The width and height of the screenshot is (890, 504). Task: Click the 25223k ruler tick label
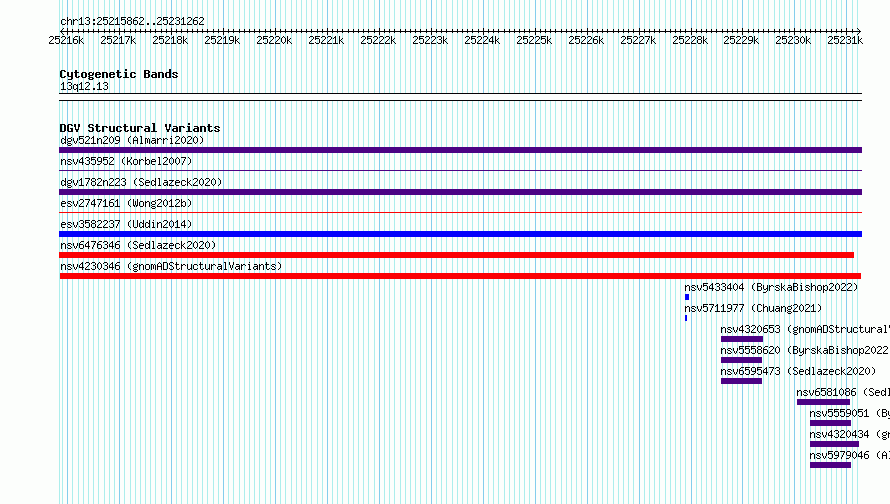pos(430,41)
